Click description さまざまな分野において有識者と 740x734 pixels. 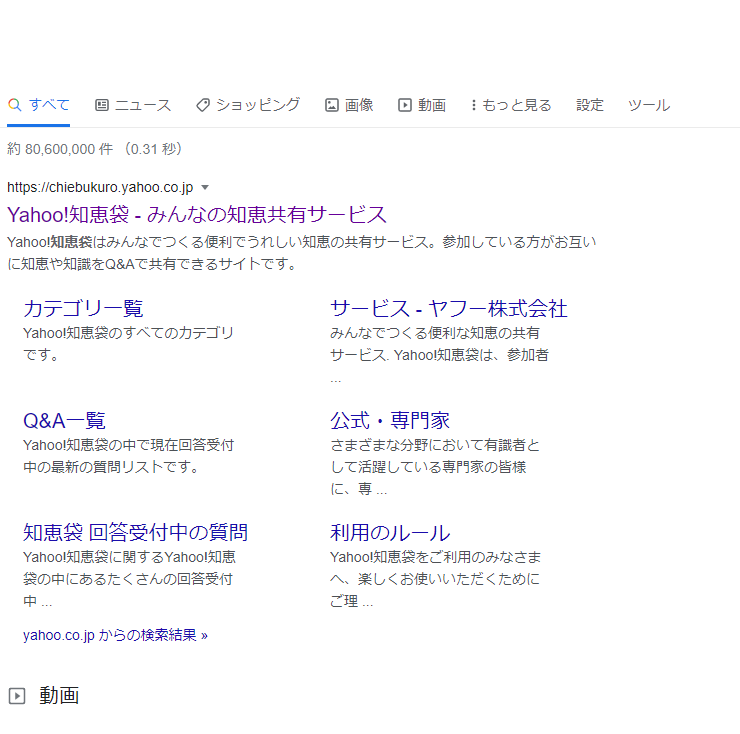[435, 467]
